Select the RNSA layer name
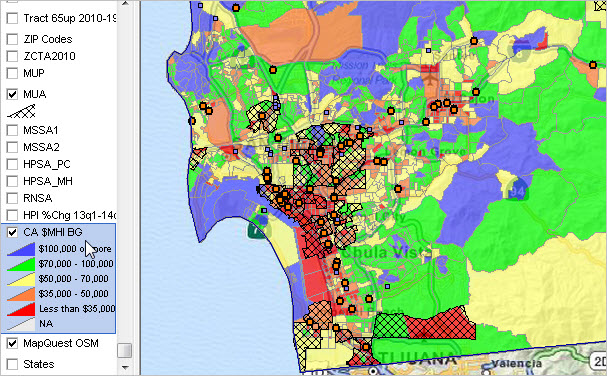The width and height of the screenshot is (607, 376). pyautogui.click(x=38, y=198)
